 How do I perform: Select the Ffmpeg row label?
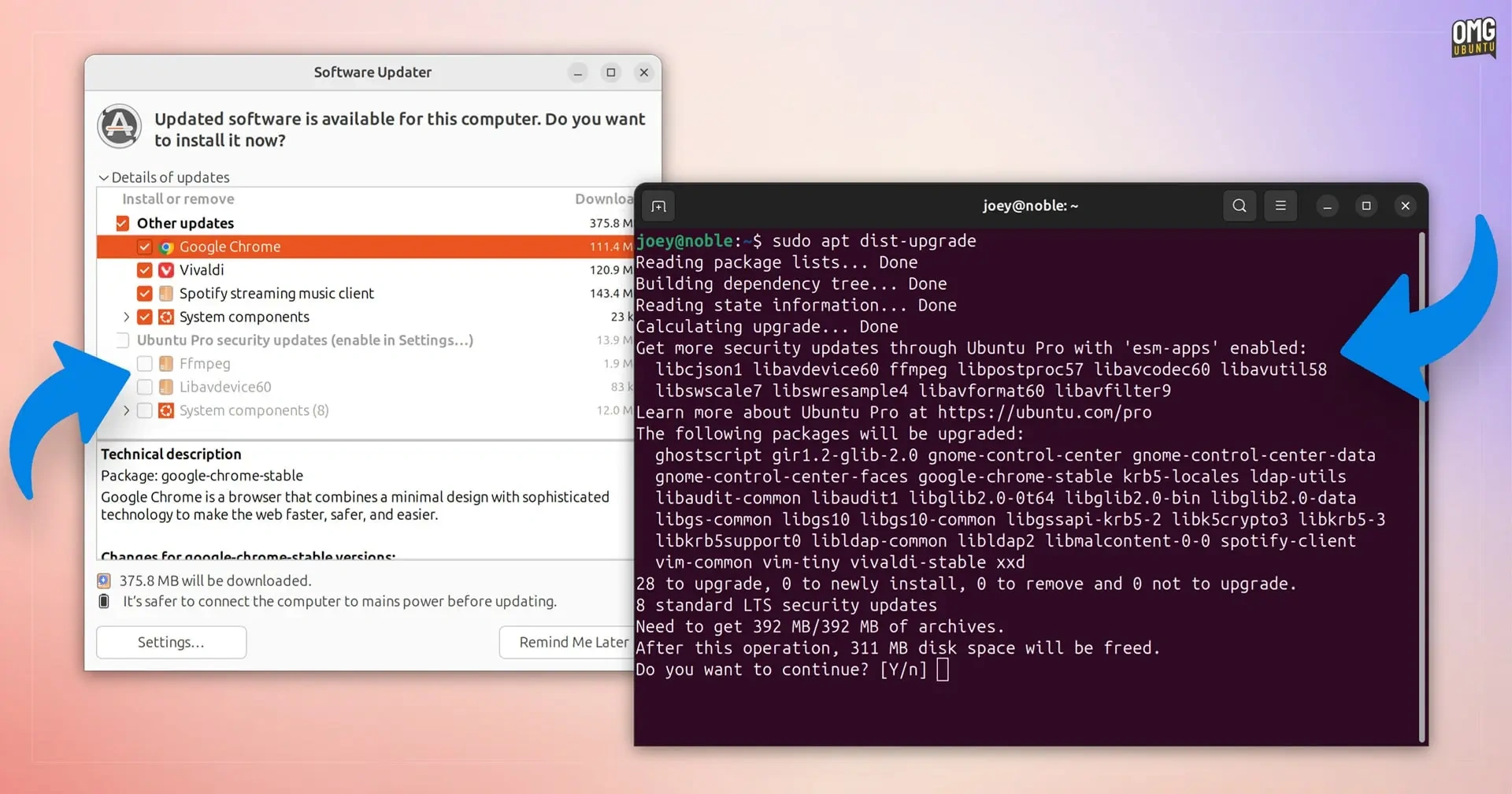click(x=205, y=364)
